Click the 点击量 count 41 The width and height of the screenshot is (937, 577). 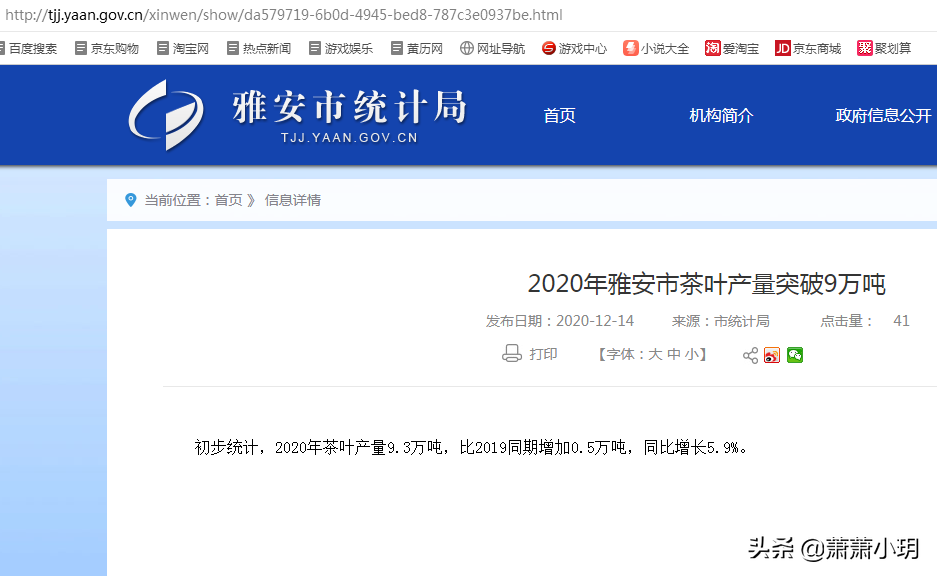(901, 321)
